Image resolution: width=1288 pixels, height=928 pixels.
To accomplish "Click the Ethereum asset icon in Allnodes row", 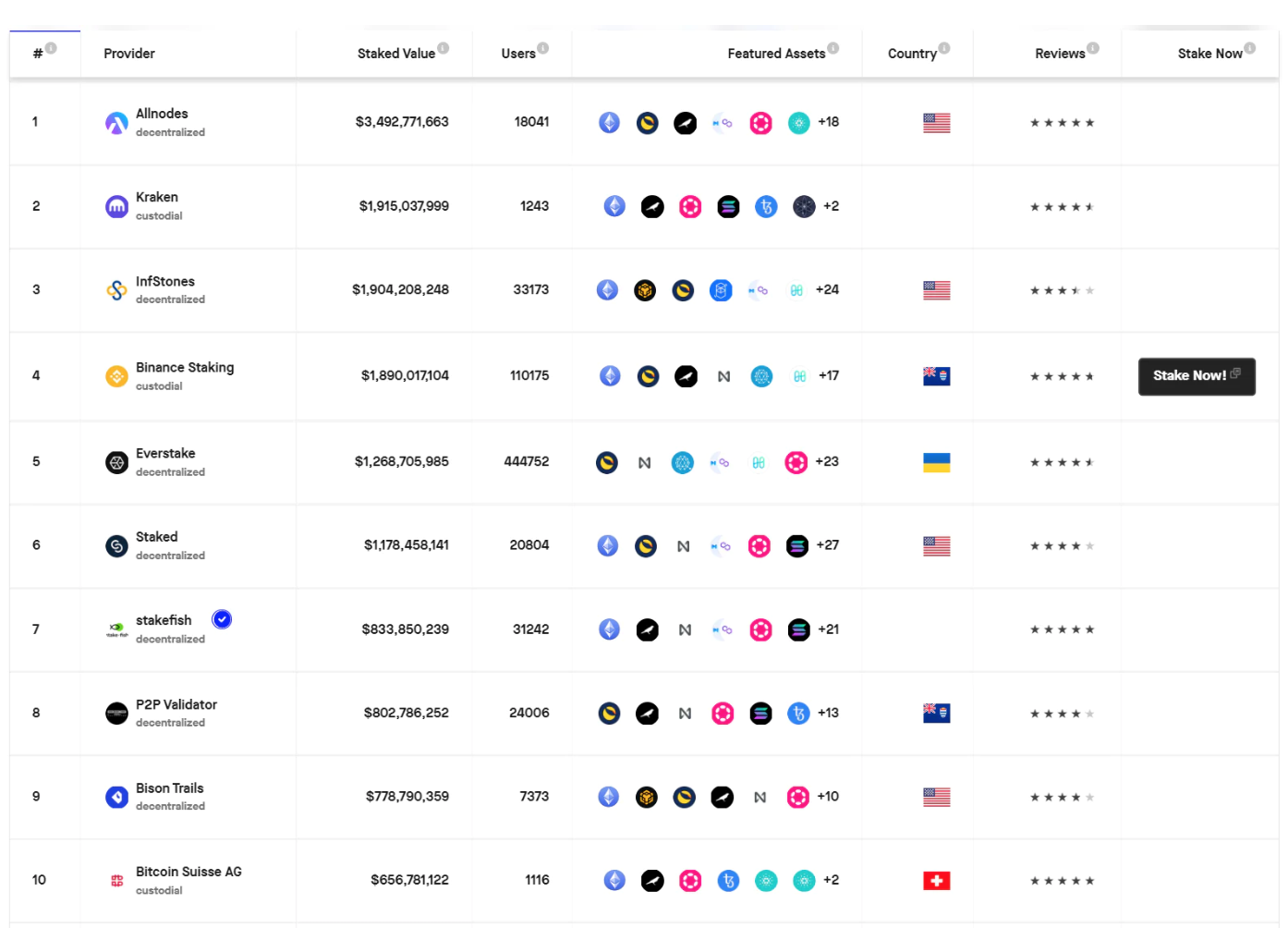I will pyautogui.click(x=609, y=122).
